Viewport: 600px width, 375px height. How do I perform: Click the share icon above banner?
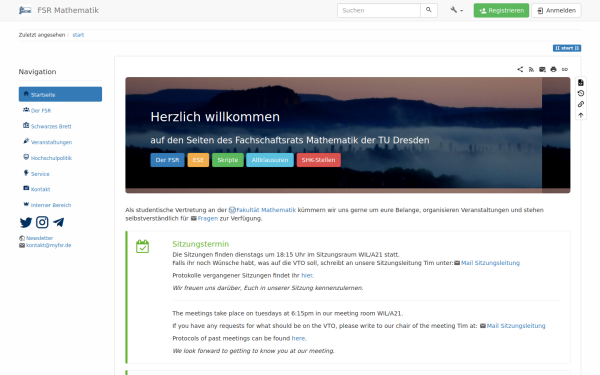[x=520, y=69]
